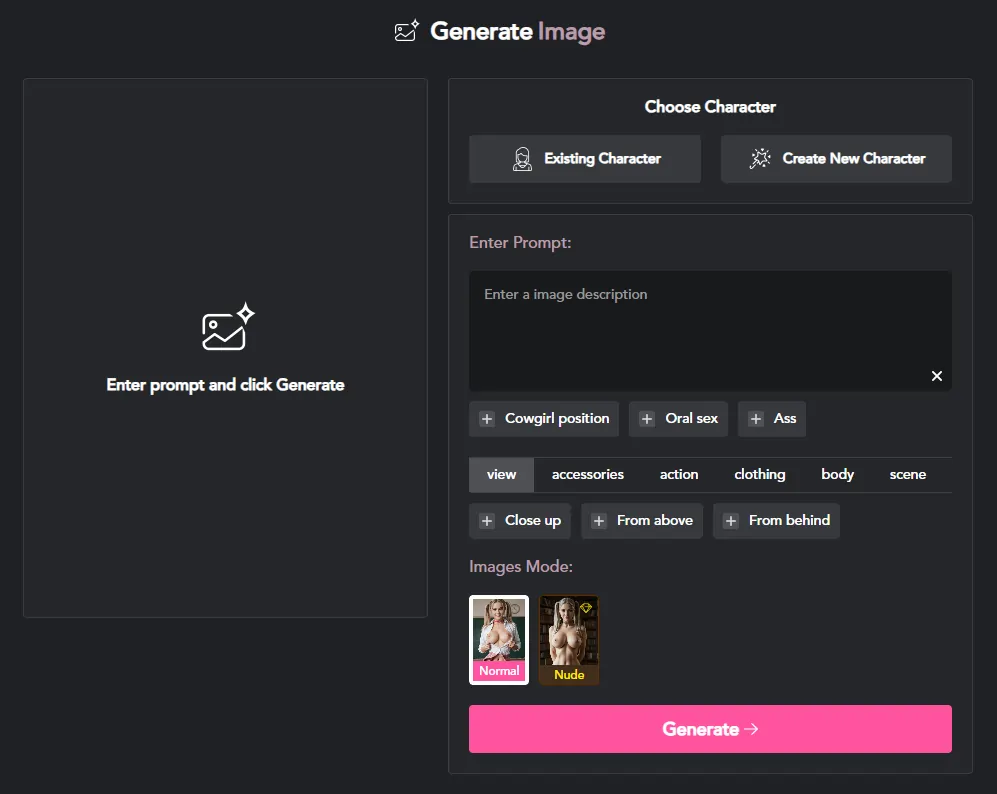Viewport: 997px width, 794px height.
Task: Add the From above view tag
Action: [642, 521]
